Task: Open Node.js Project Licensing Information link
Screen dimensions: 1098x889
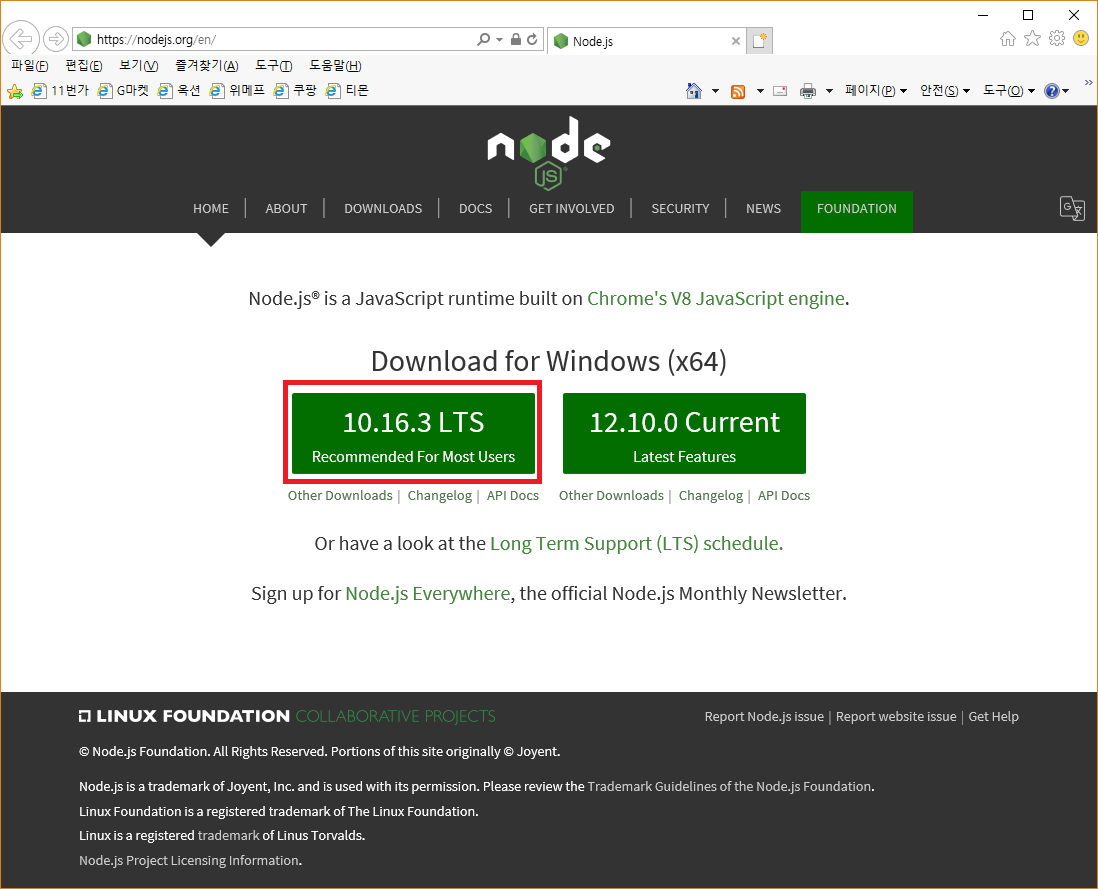Action: (189, 861)
